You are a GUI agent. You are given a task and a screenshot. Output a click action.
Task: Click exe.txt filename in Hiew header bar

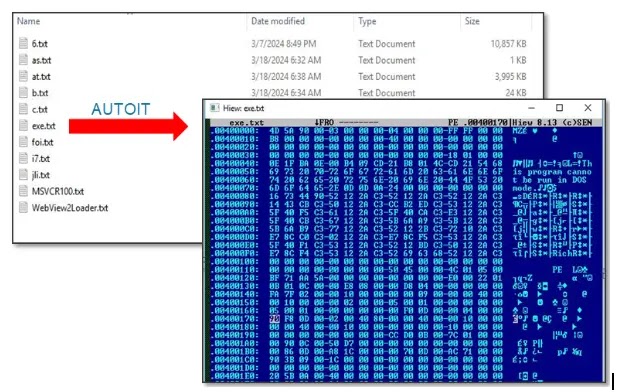click(246, 123)
